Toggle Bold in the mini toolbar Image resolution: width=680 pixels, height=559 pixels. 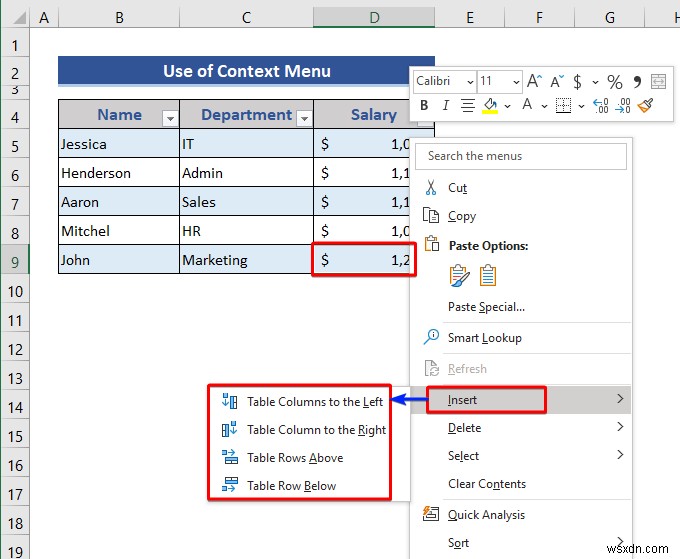(x=424, y=105)
